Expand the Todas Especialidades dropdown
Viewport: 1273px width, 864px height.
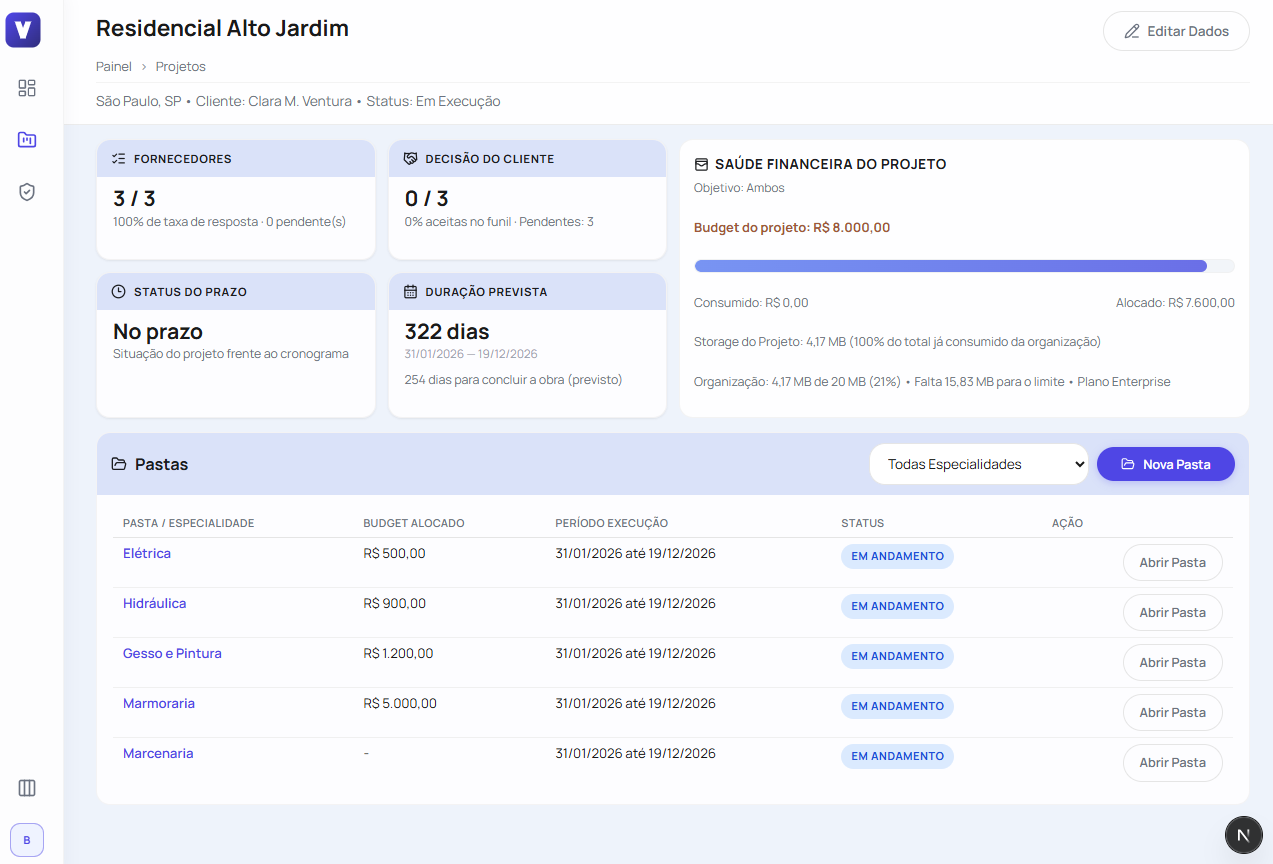[x=978, y=464]
